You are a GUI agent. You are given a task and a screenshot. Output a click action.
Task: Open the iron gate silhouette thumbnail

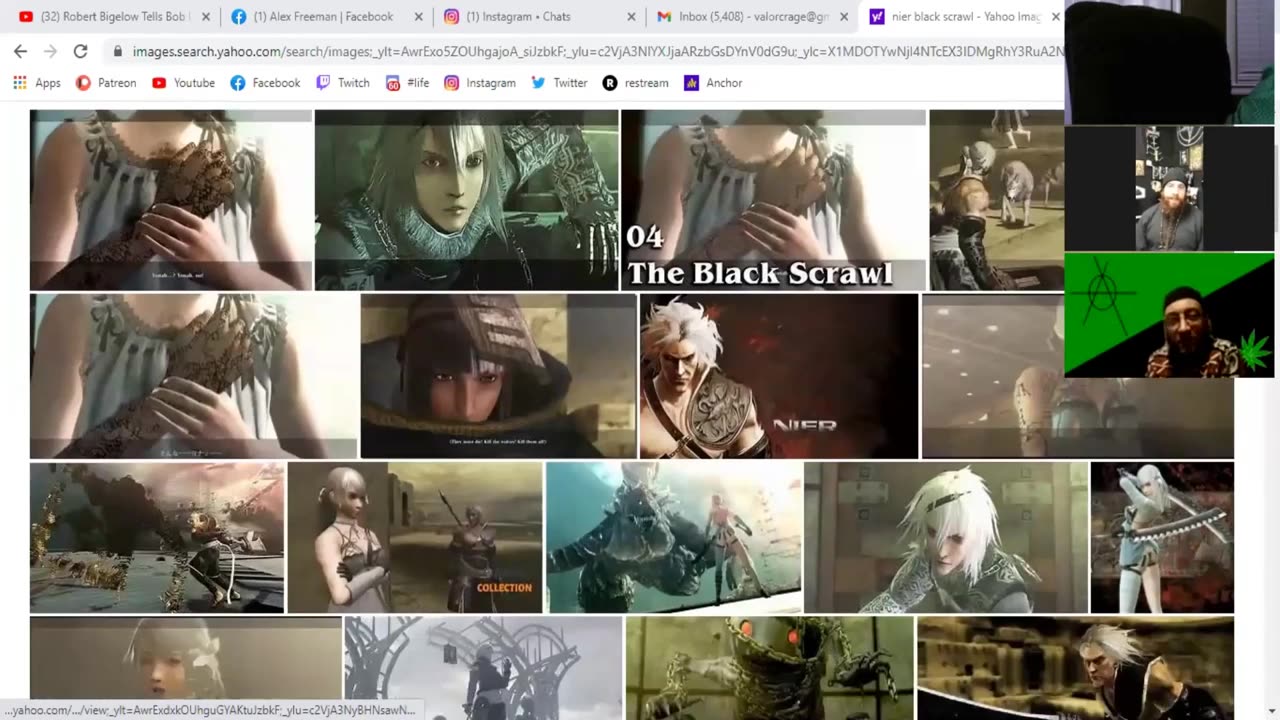(483, 668)
